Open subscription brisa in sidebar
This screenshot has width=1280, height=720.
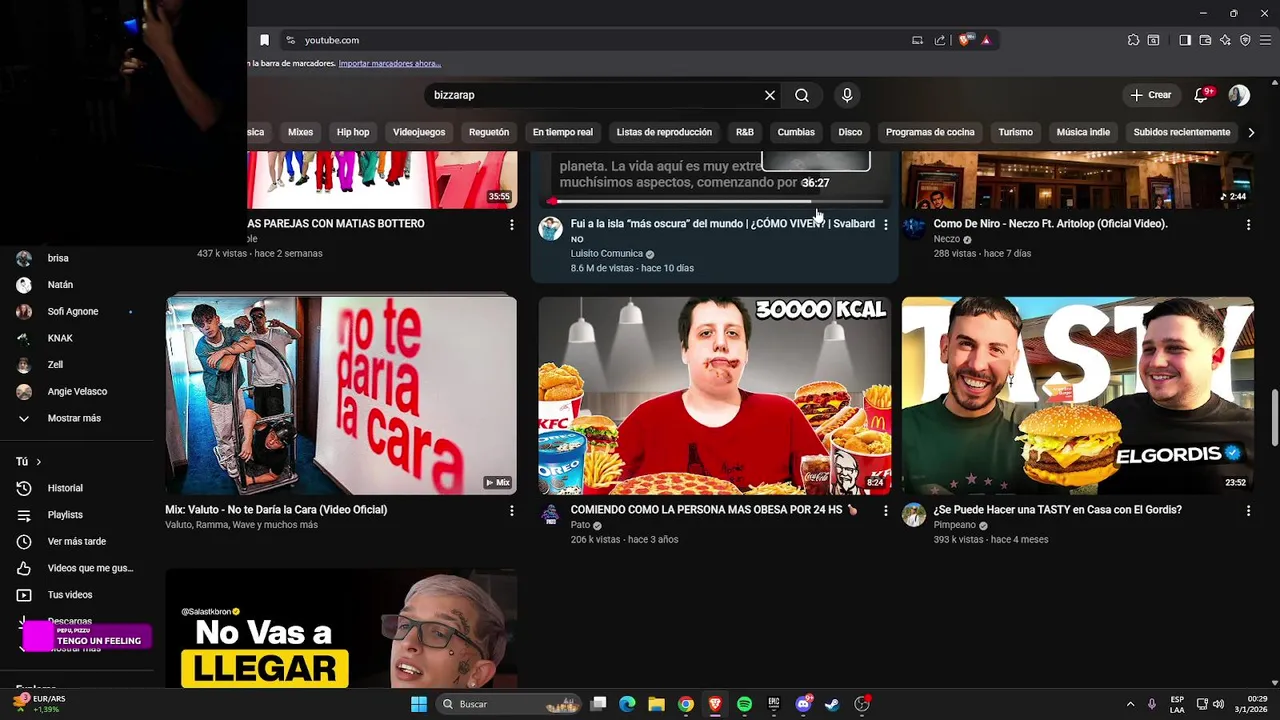[58, 258]
